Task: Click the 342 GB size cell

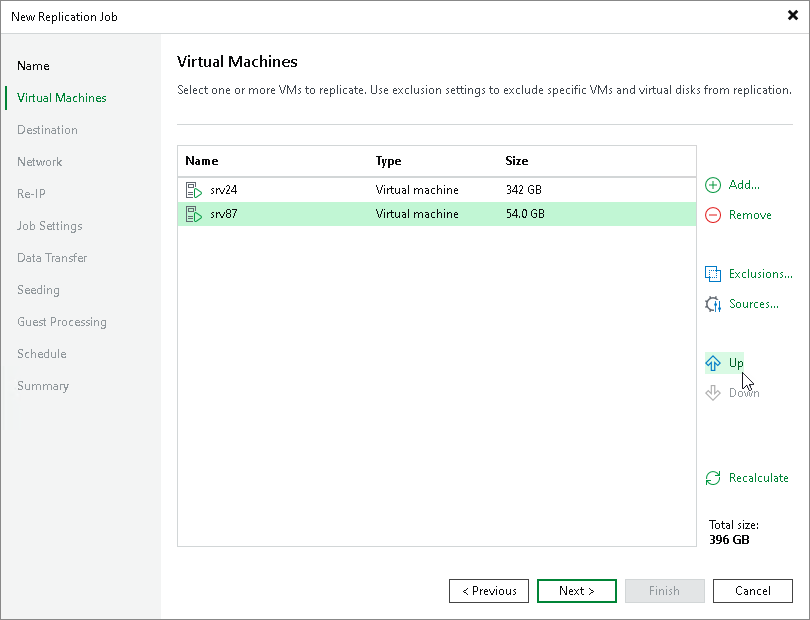Action: [524, 190]
